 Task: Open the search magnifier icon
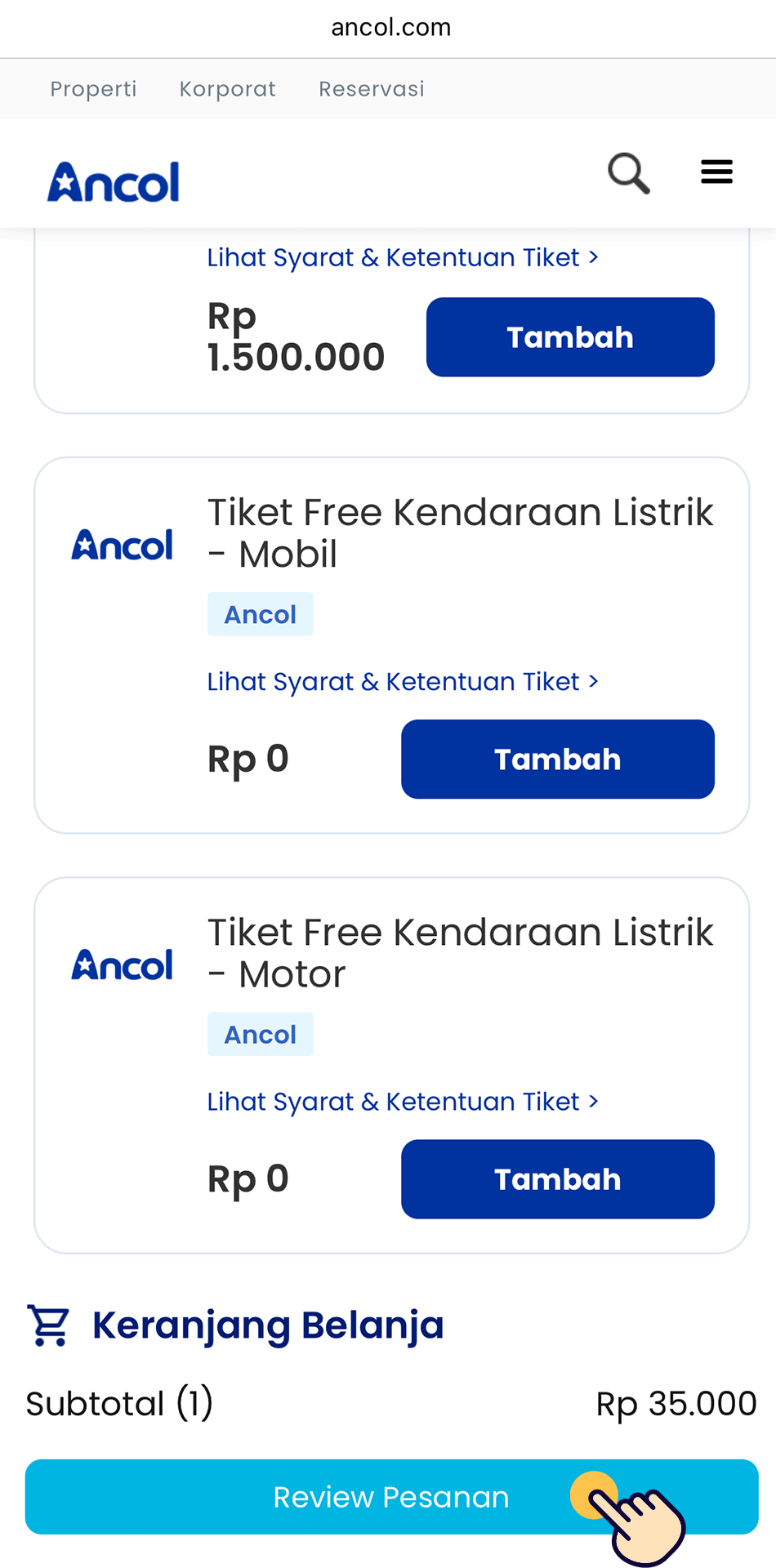pyautogui.click(x=628, y=173)
